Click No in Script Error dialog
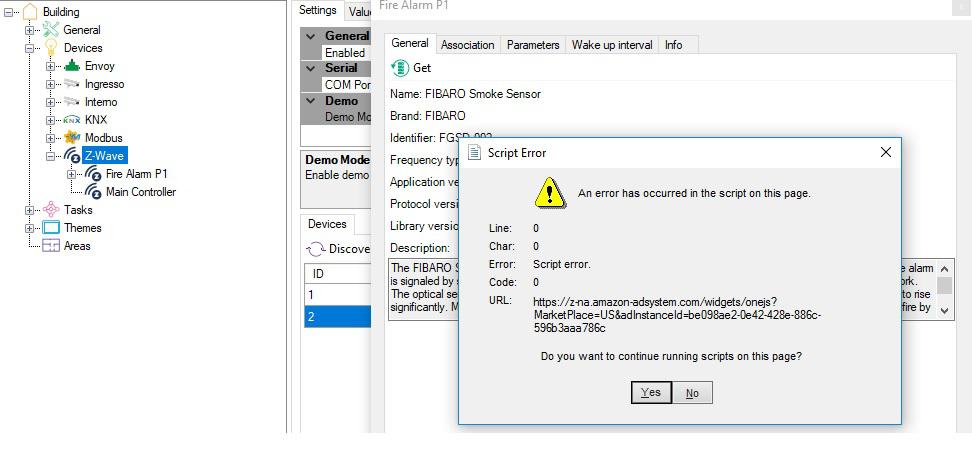972x460 pixels. tap(692, 393)
